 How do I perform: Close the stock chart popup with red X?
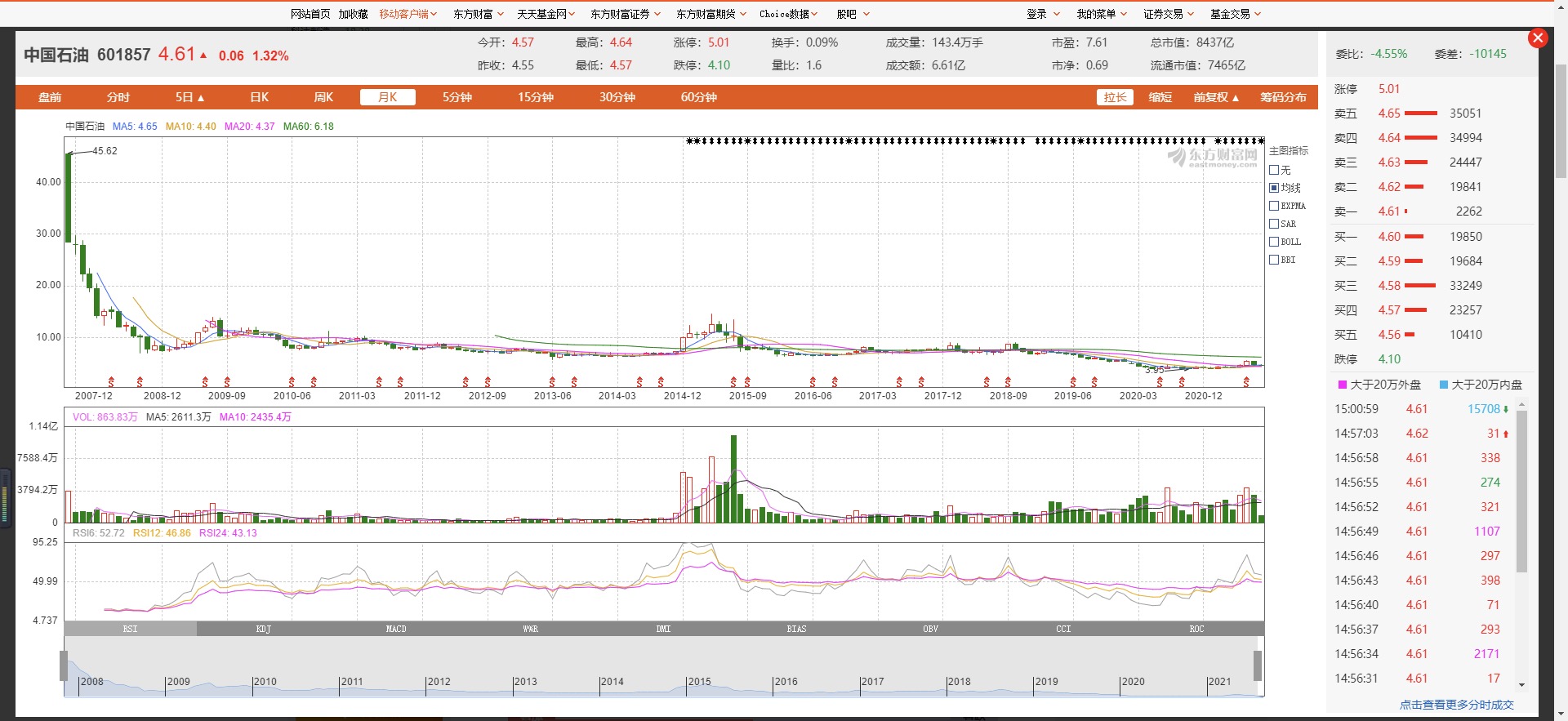pyautogui.click(x=1538, y=38)
